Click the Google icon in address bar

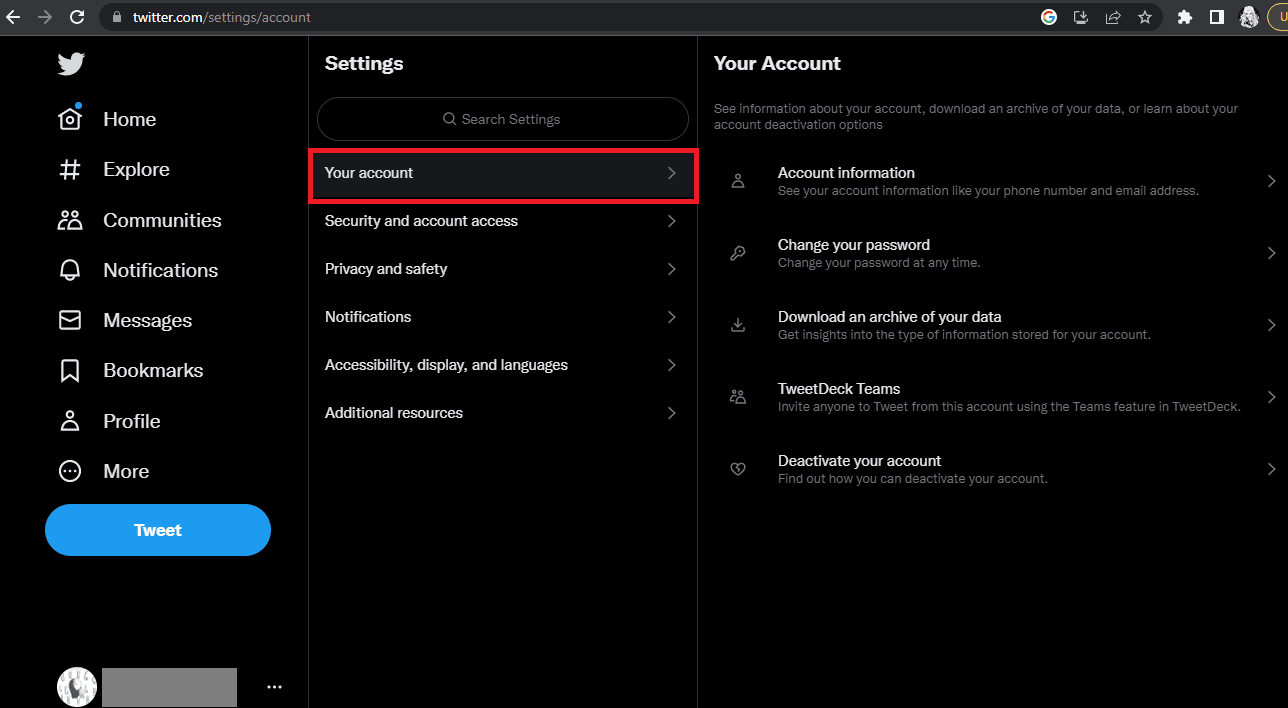(x=1049, y=17)
